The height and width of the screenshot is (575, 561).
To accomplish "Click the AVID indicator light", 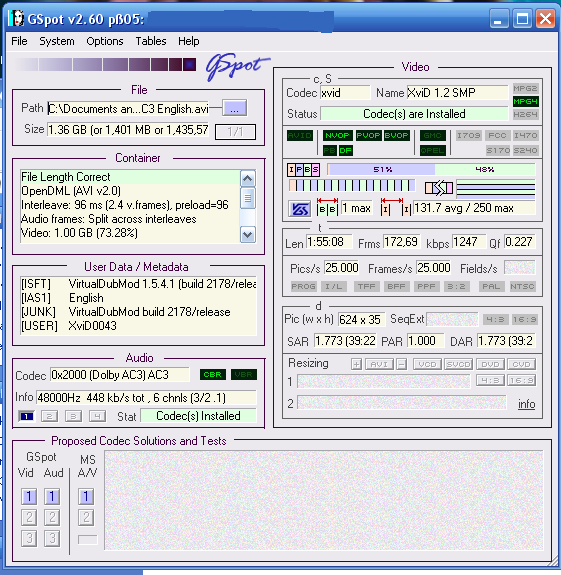I will click(x=300, y=135).
